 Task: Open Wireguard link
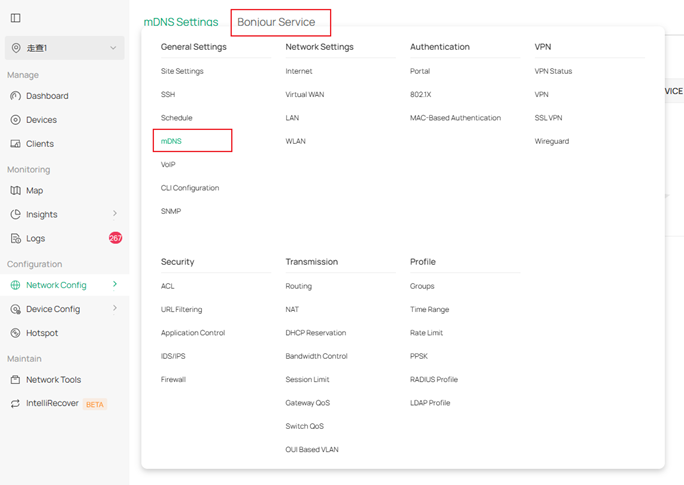(551, 141)
